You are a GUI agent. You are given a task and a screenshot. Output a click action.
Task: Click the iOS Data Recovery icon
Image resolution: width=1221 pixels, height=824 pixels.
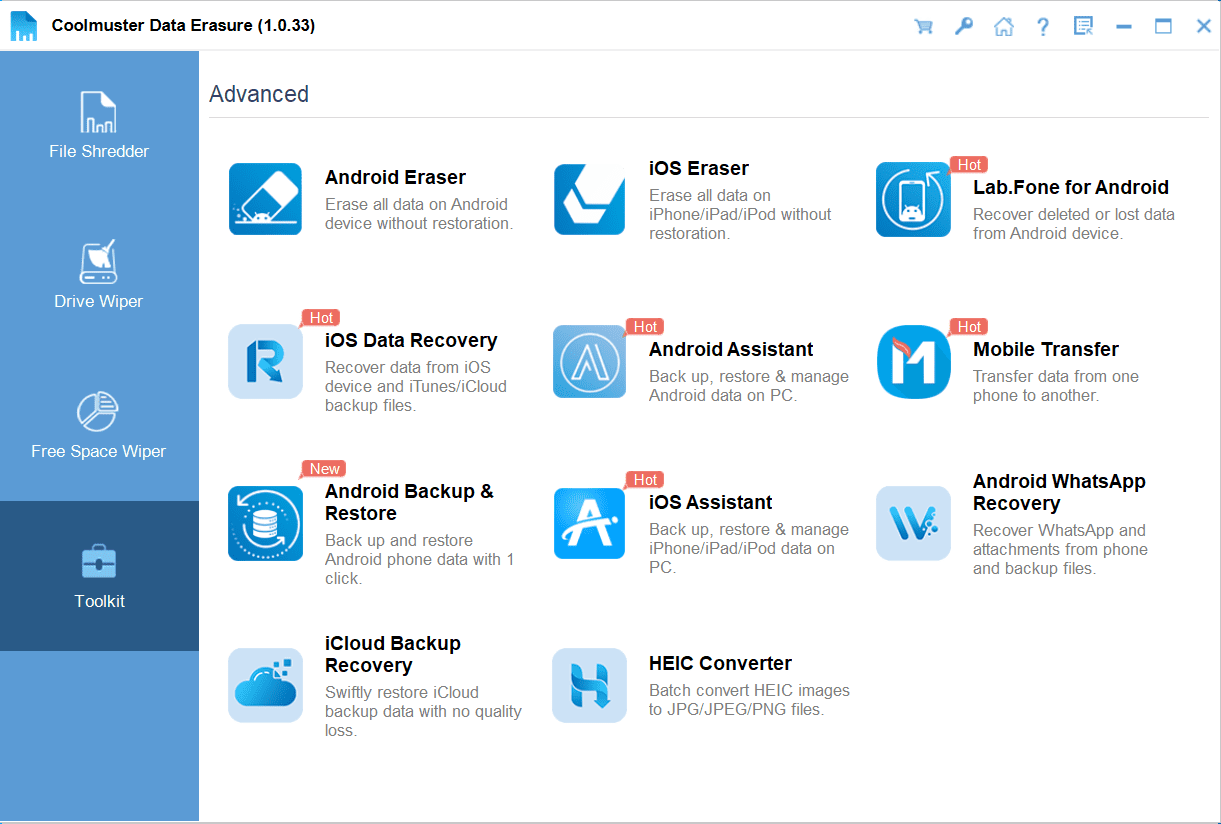point(265,361)
